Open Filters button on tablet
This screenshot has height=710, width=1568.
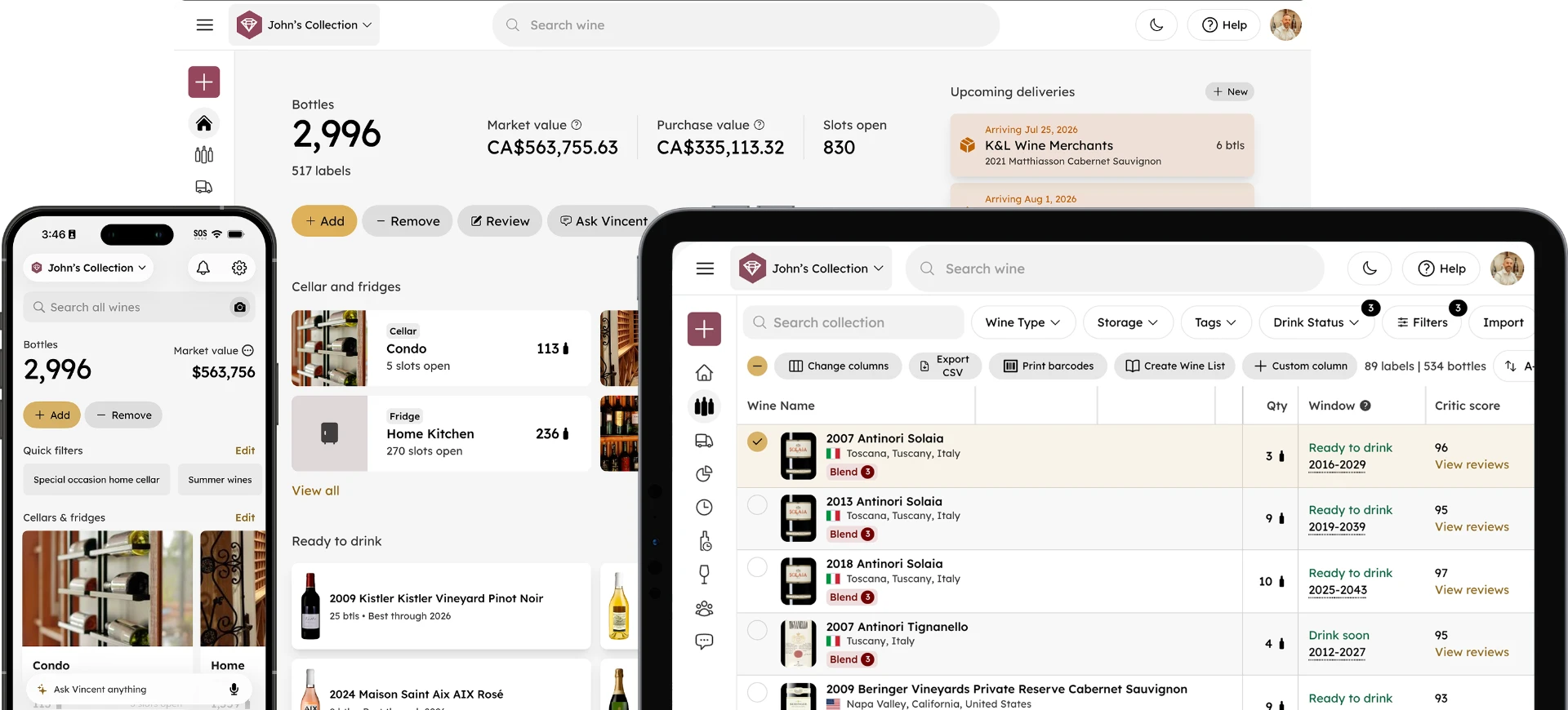[x=1423, y=322]
